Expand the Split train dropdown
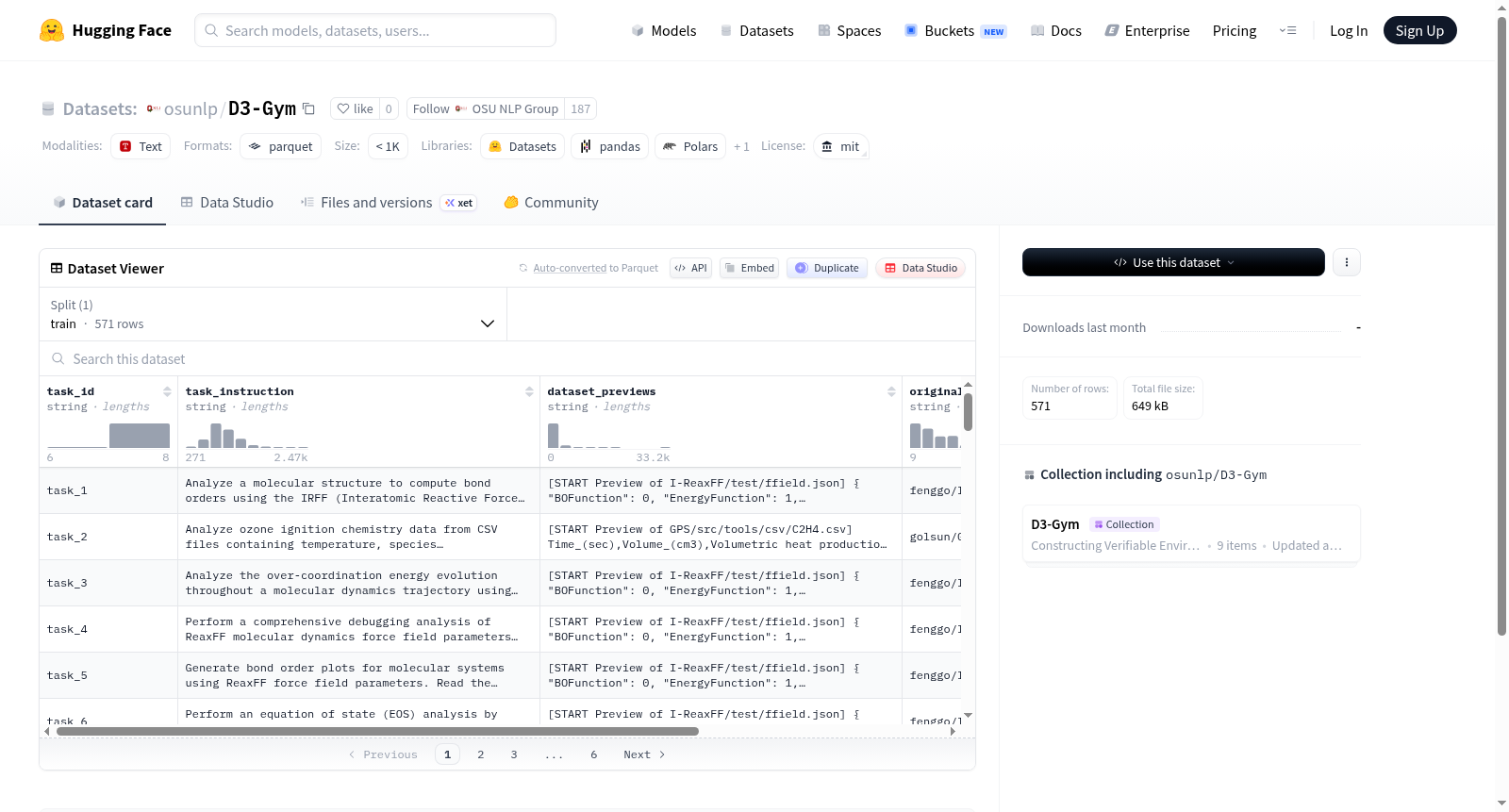This screenshot has height=812, width=1509. 274,314
